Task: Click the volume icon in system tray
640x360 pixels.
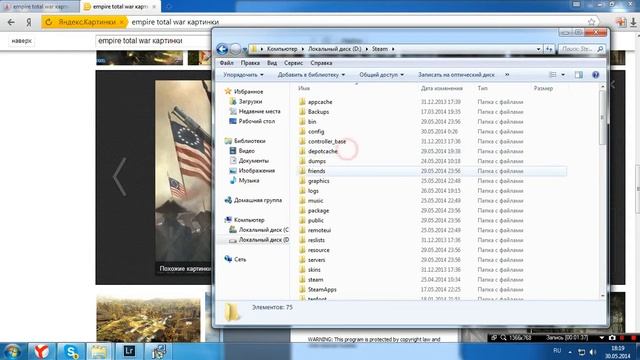Action: [593, 351]
